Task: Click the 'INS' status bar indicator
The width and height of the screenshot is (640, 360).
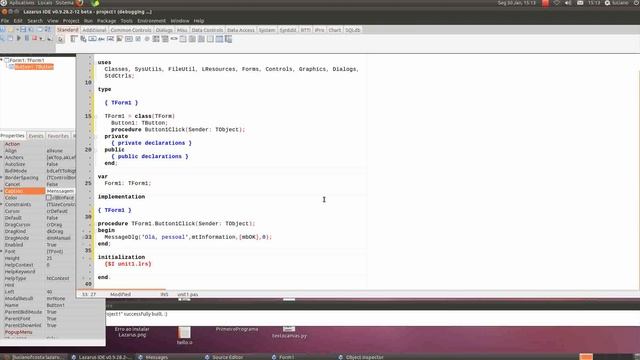Action: pos(164,294)
